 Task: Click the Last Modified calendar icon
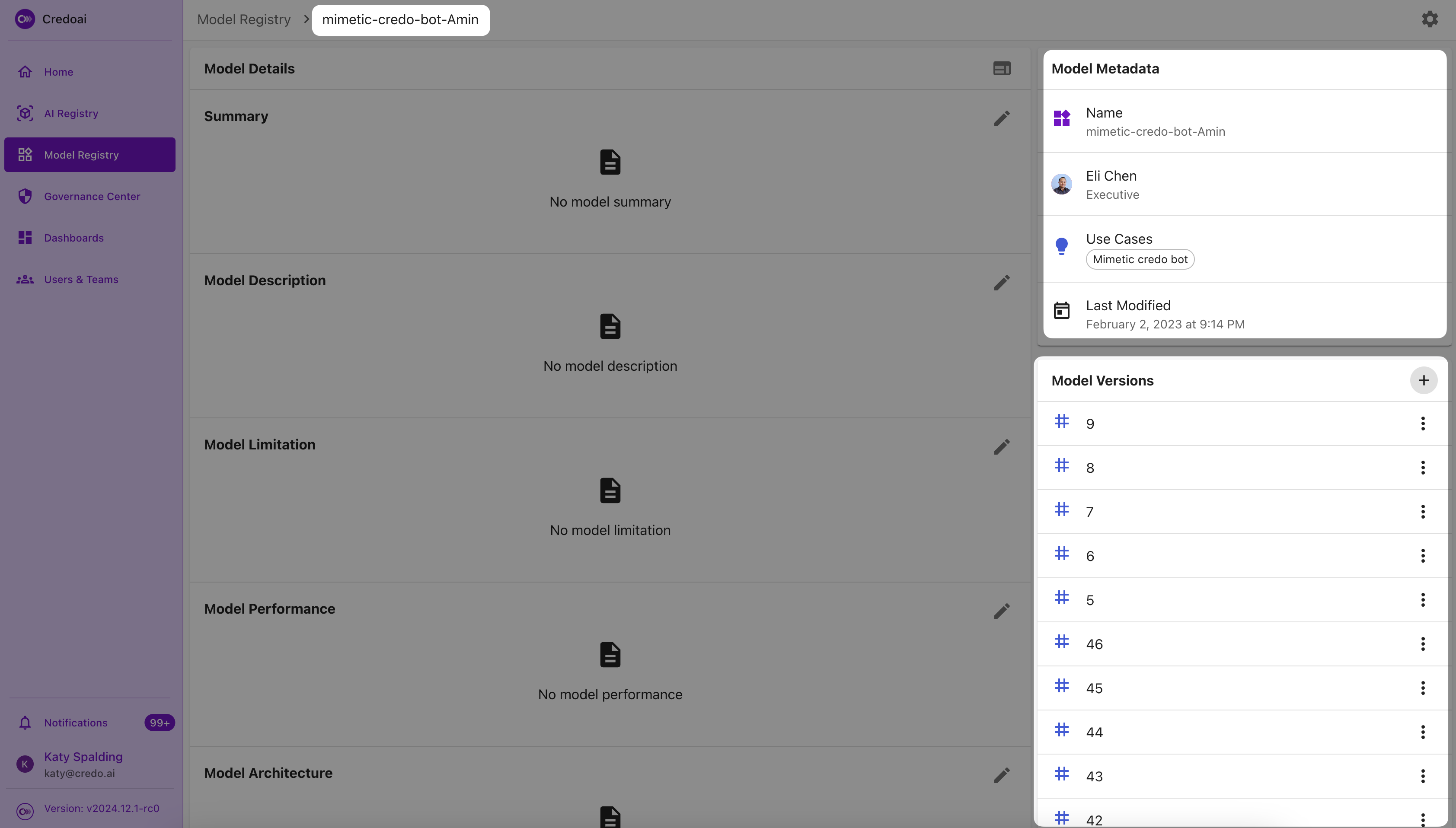tap(1061, 310)
